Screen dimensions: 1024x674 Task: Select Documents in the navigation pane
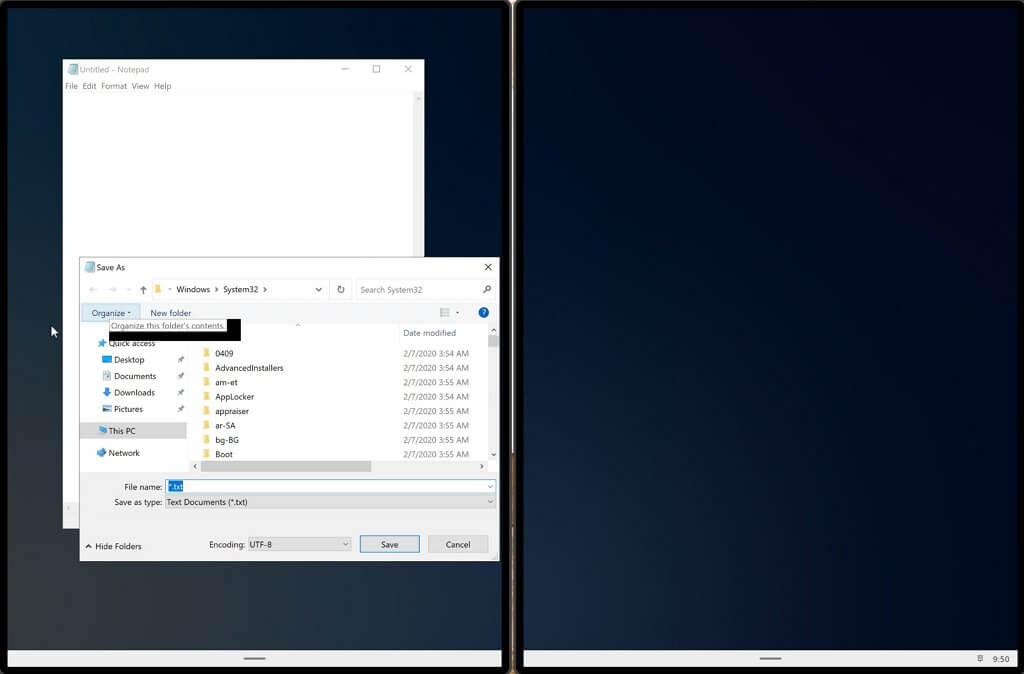pyautogui.click(x=129, y=376)
